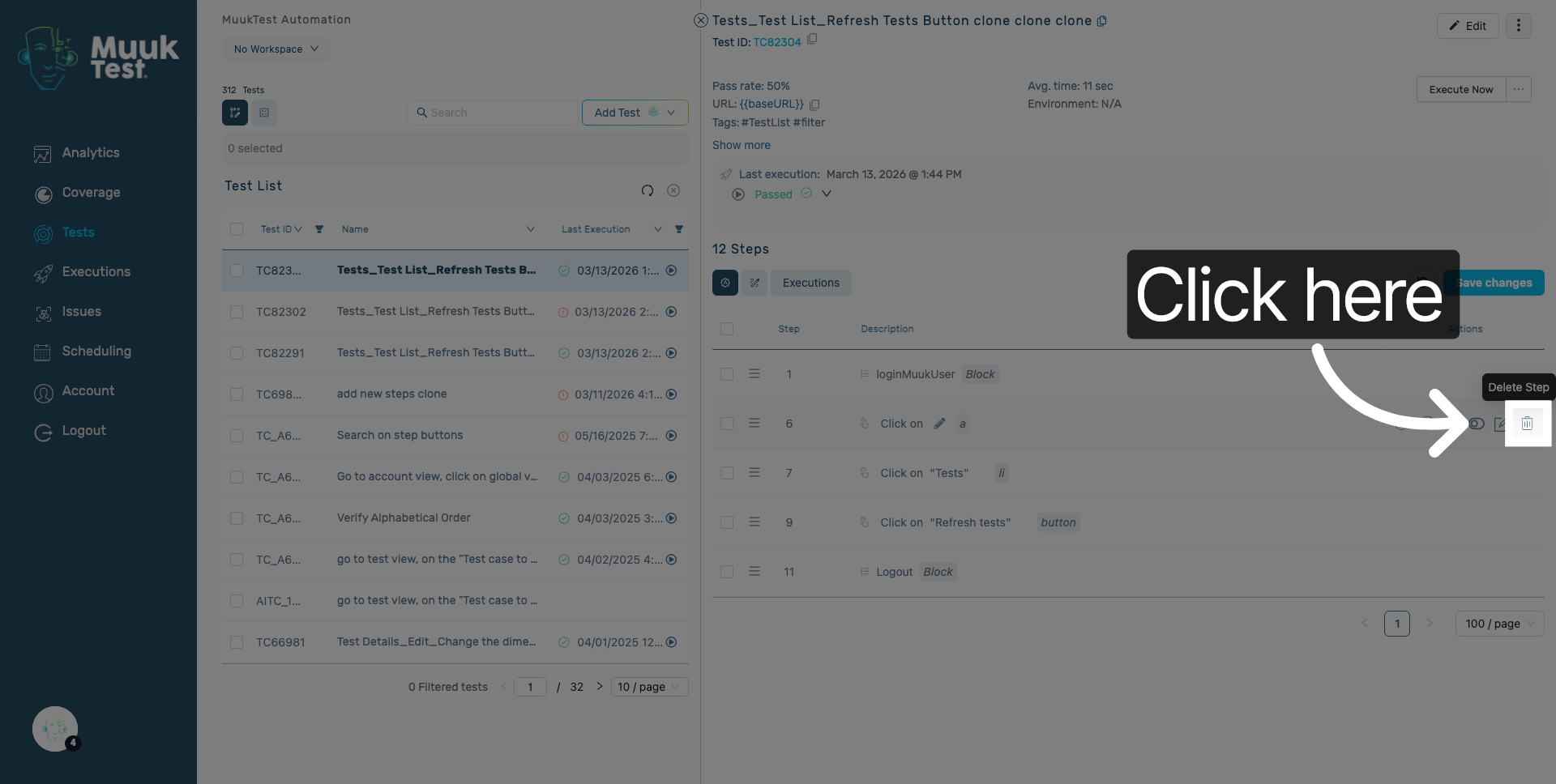Expand the Name column chevron

(x=531, y=229)
